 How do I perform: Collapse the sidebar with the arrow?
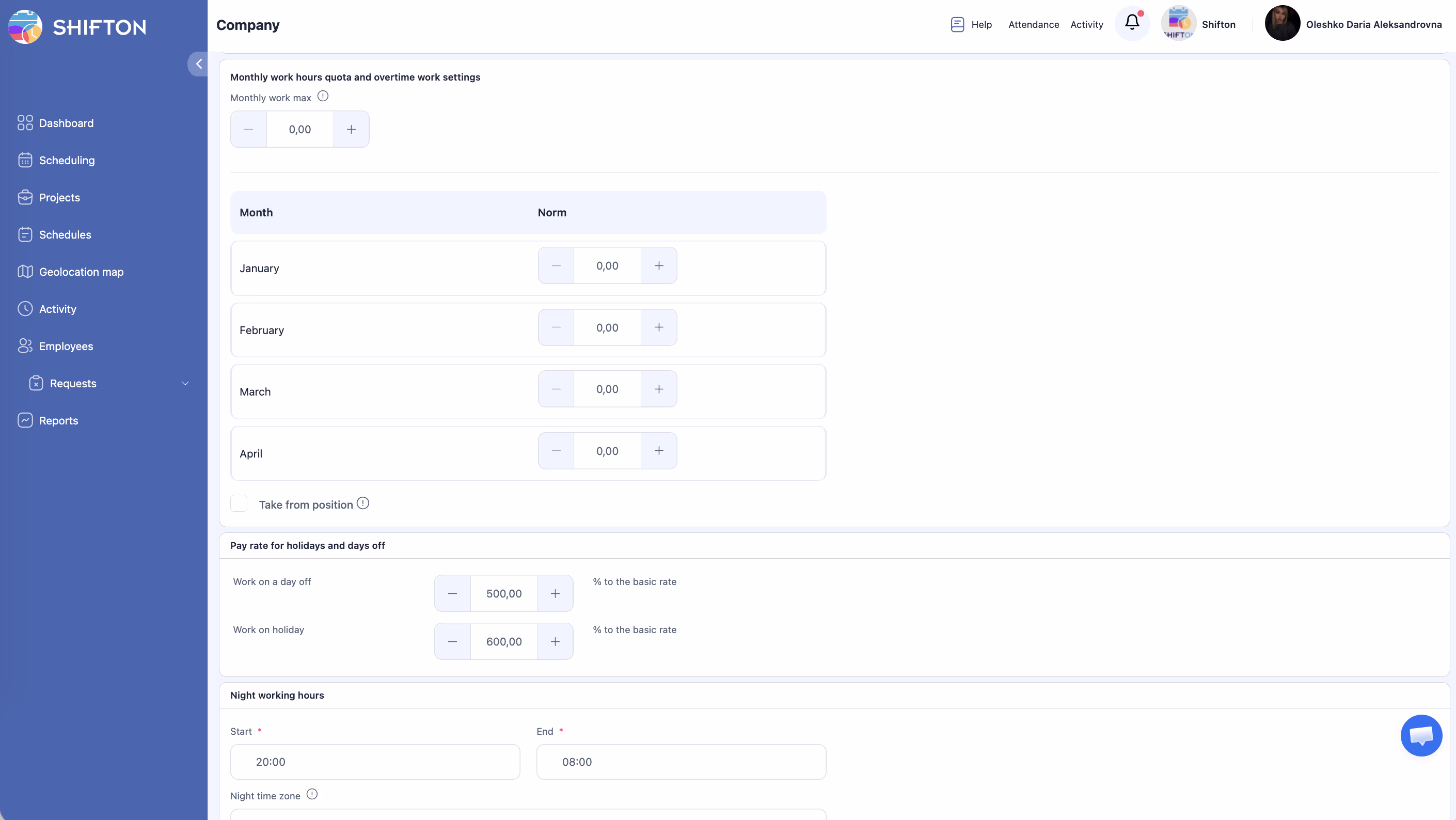(x=198, y=64)
